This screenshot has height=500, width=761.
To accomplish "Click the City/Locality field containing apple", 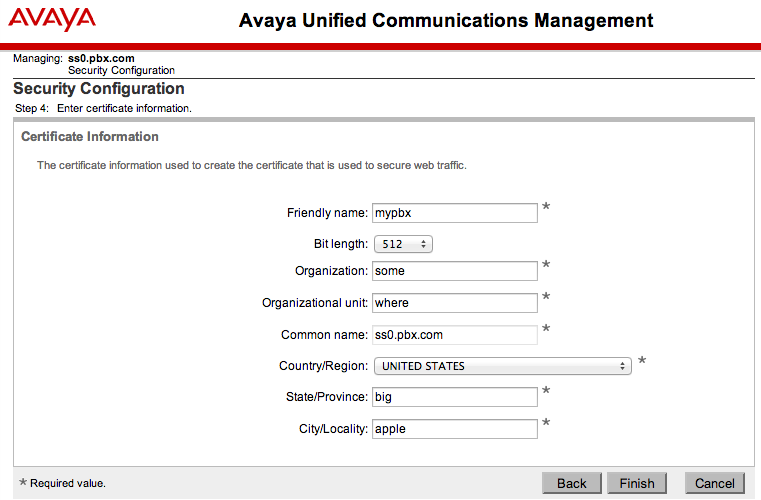I will [x=455, y=429].
